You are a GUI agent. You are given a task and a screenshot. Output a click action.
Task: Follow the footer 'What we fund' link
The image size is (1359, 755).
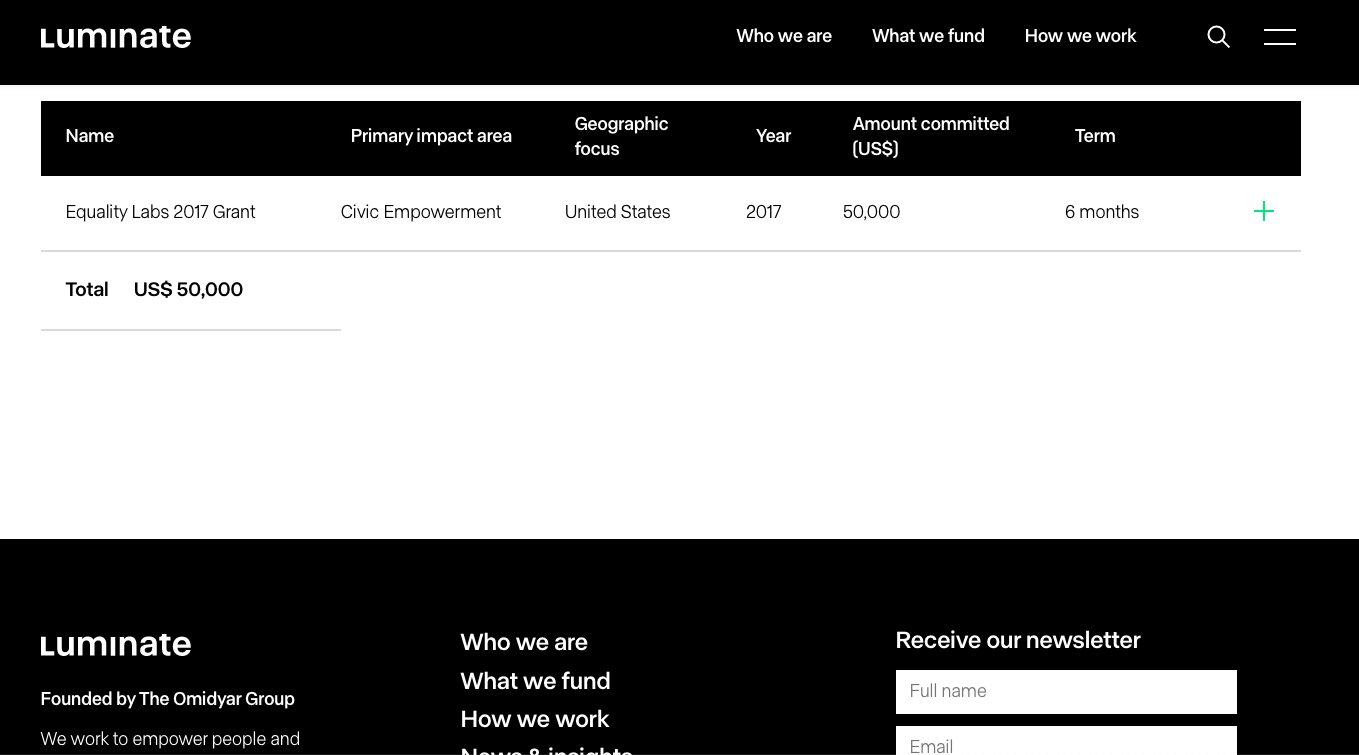[x=535, y=681]
